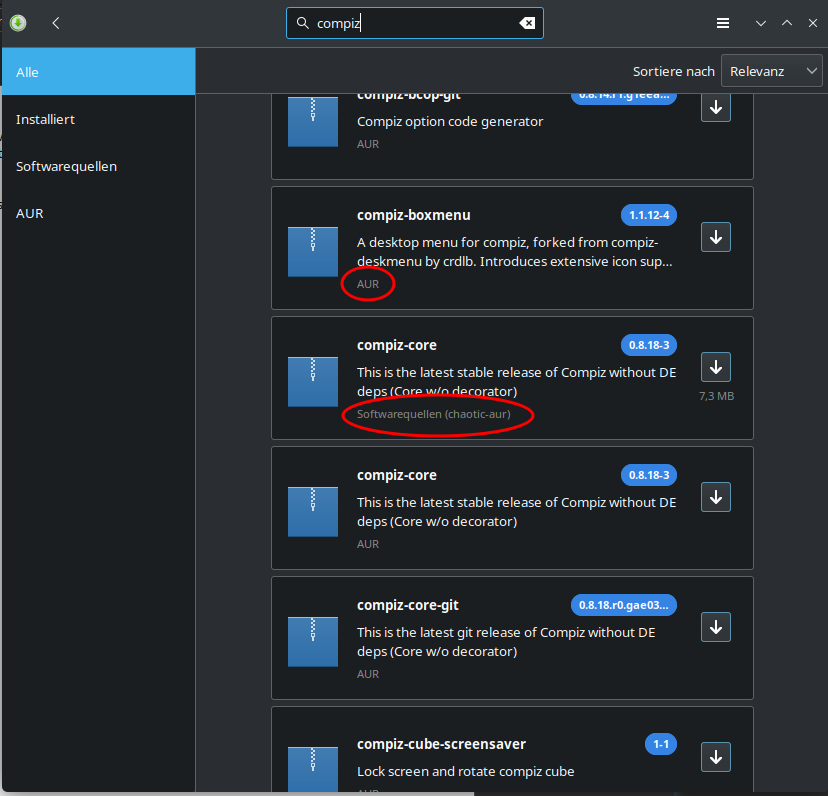Switch to the Installiert category

[x=98, y=119]
